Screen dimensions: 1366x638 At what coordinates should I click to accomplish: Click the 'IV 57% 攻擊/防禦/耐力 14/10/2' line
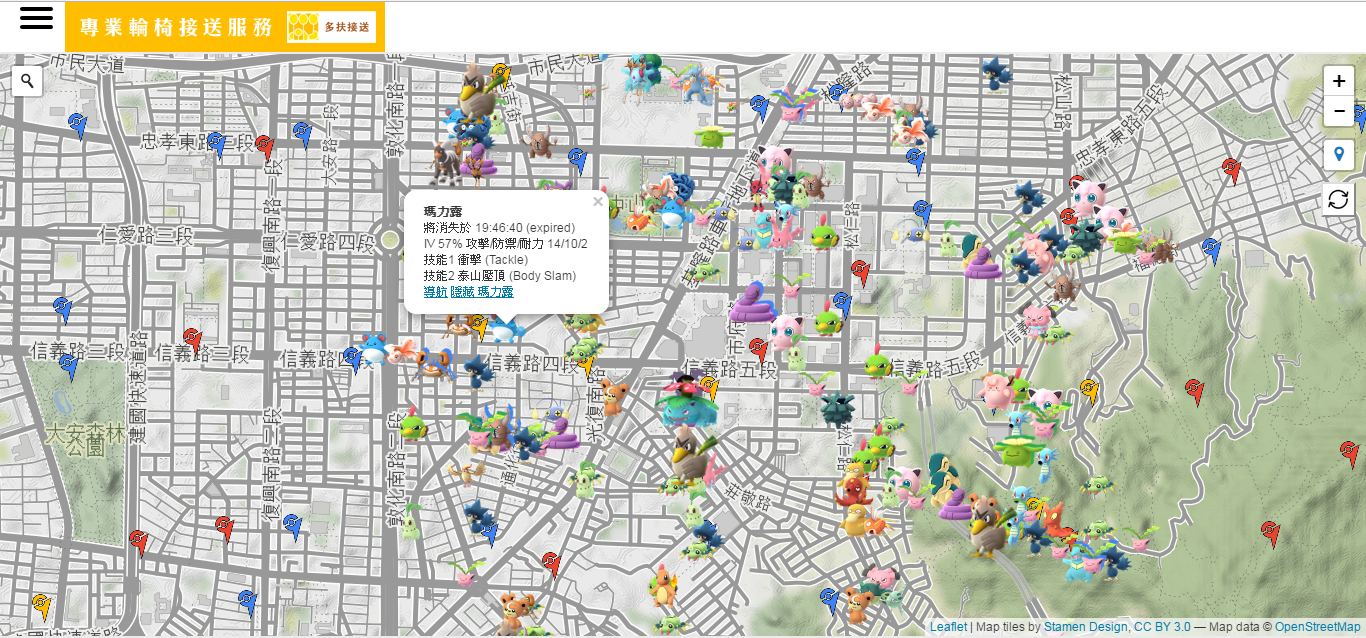(x=505, y=244)
